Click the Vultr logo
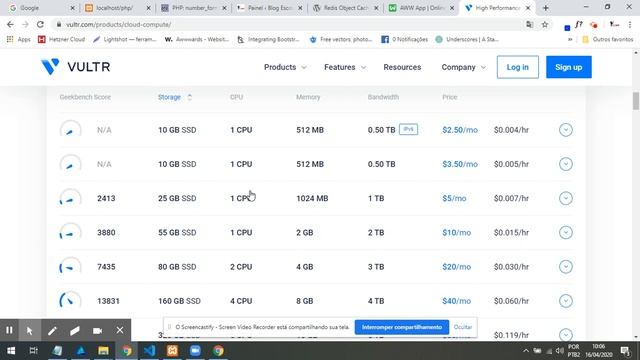Screen dimensions: 640x360 pyautogui.click(x=76, y=67)
